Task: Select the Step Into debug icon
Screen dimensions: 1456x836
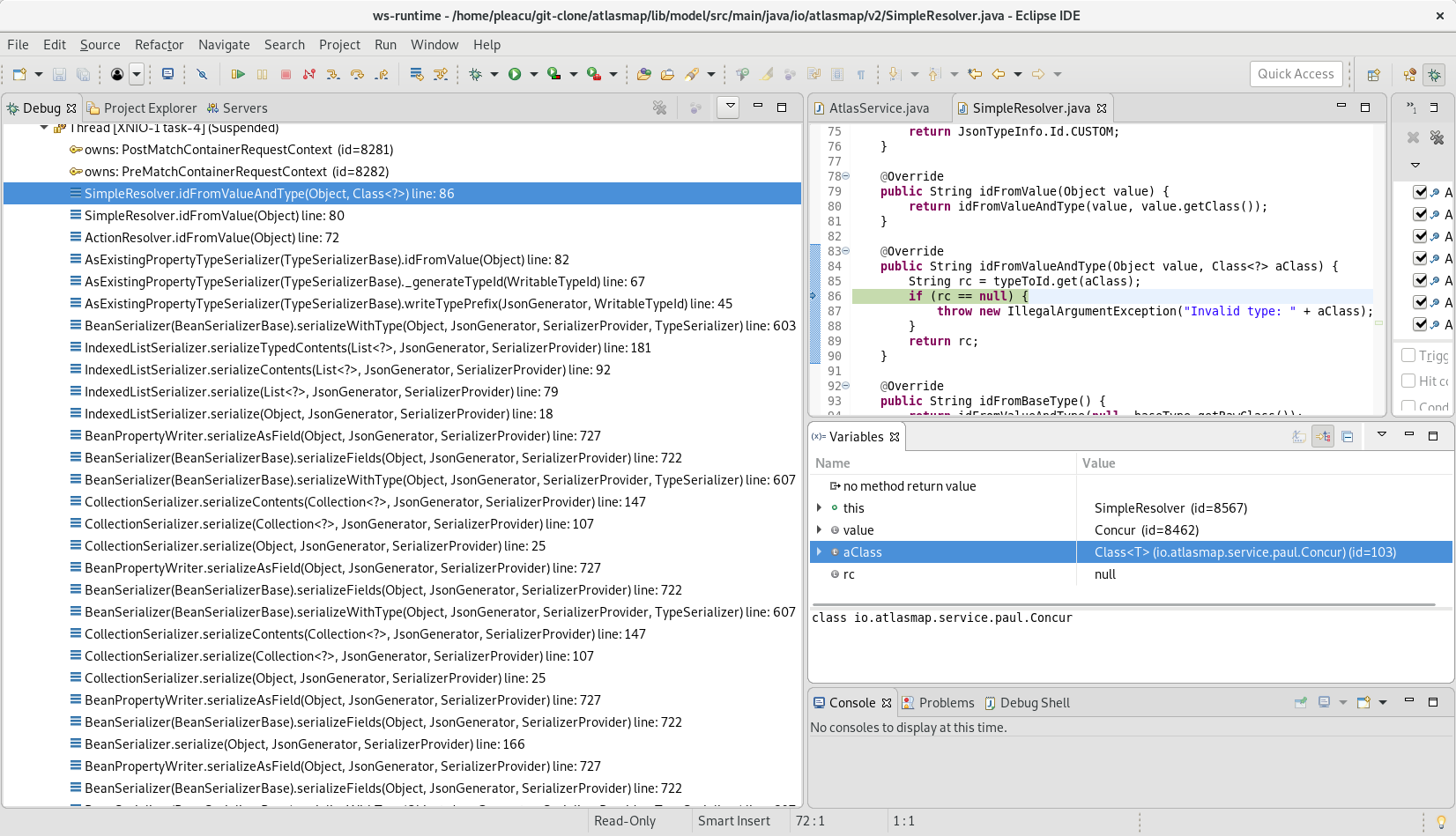Action: [x=333, y=74]
